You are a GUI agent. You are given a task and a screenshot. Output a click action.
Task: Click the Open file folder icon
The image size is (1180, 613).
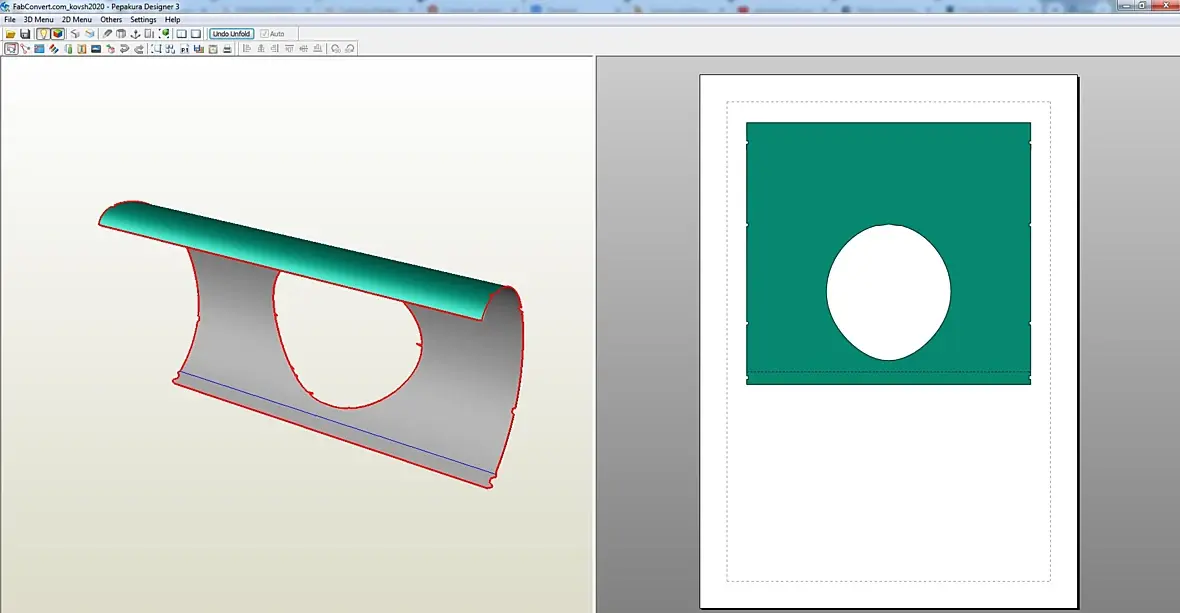[11, 34]
